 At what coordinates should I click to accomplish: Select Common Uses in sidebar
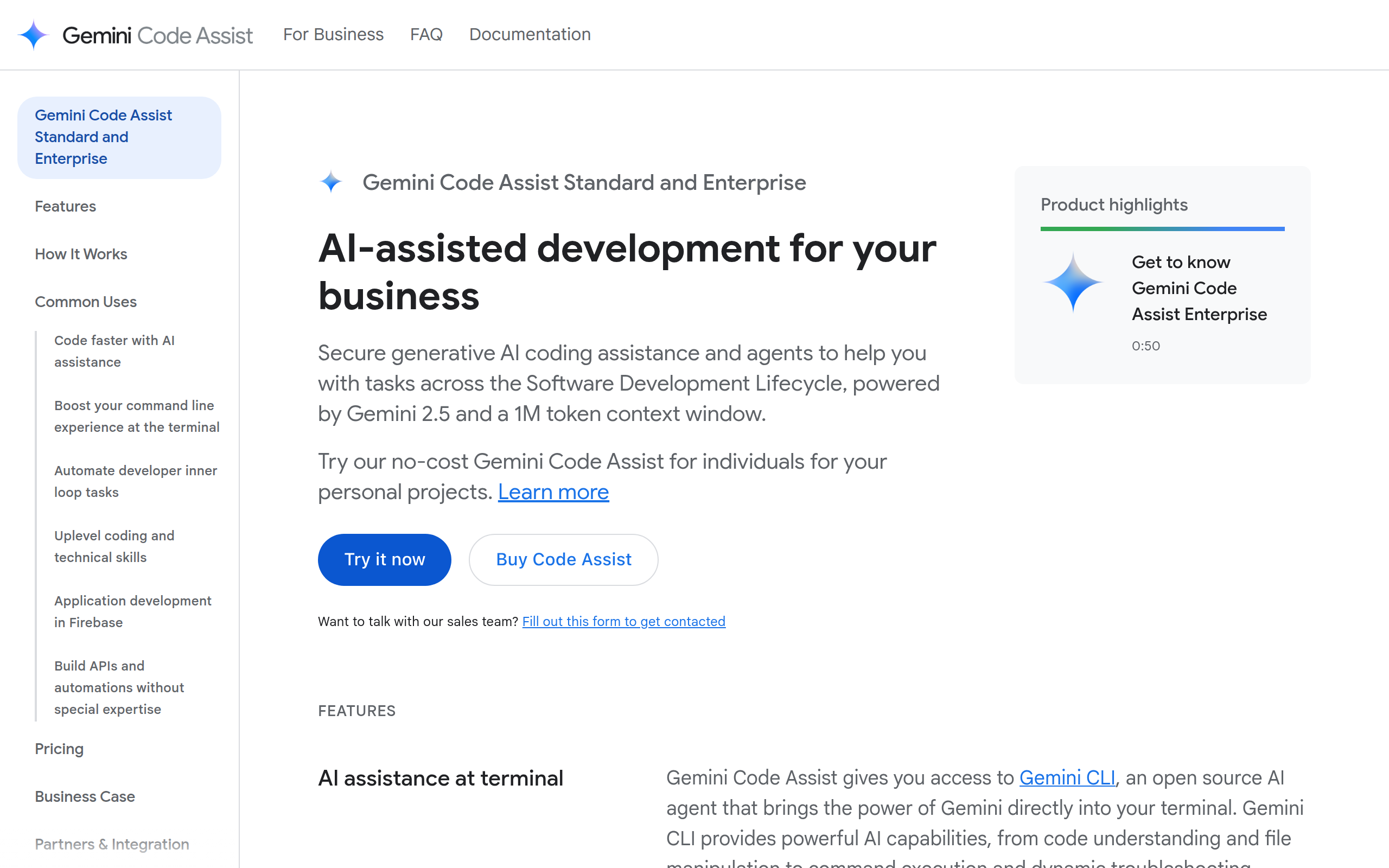click(86, 302)
